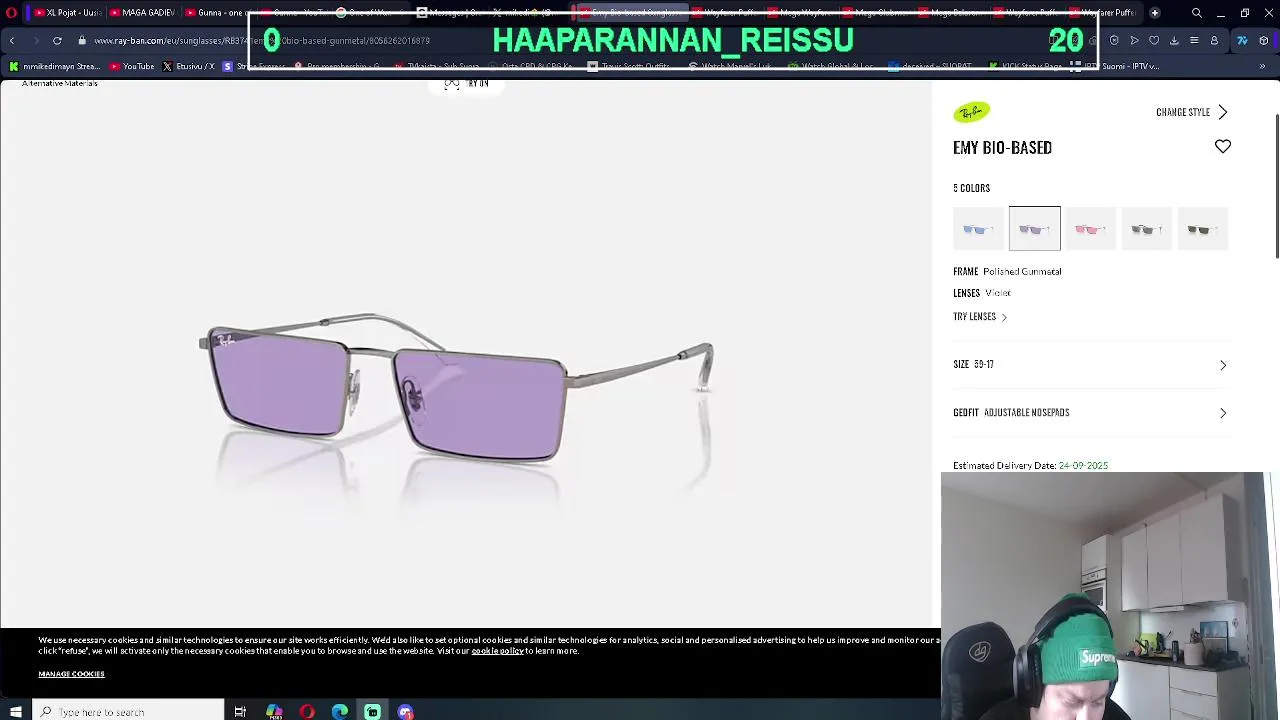
Task: Click Windows search box Type here to search
Action: 128,712
